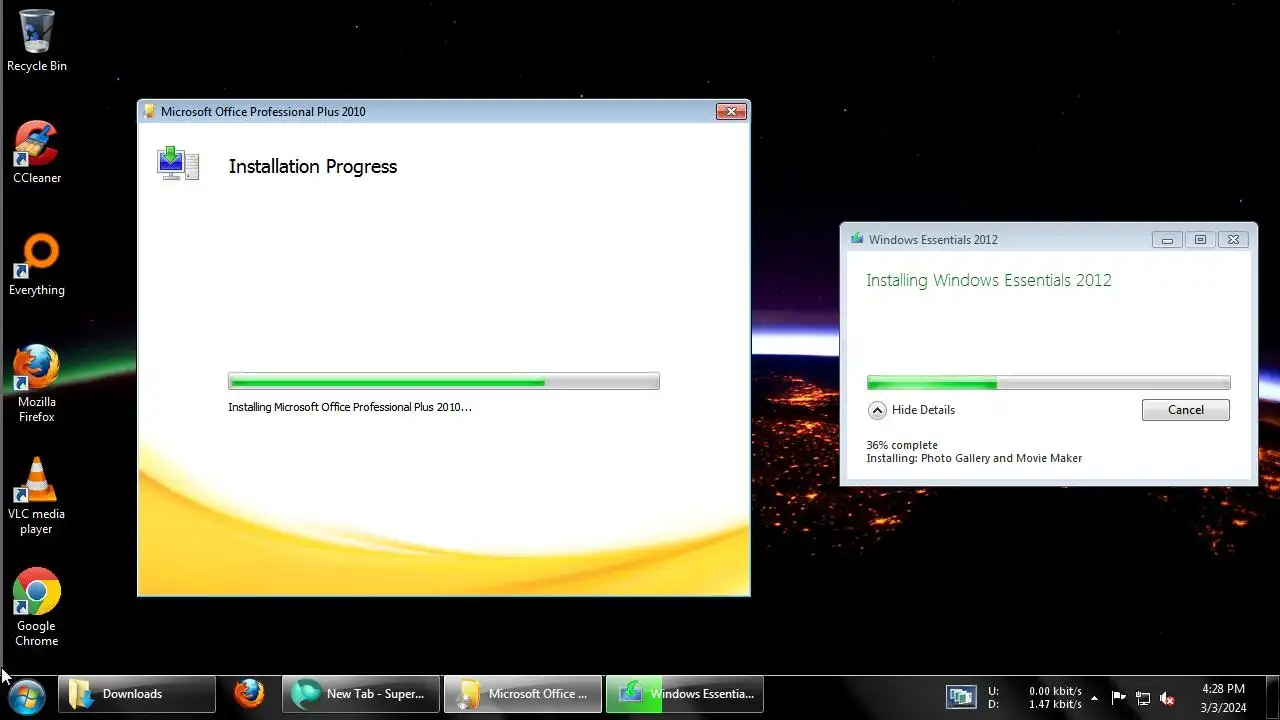
Task: Click the "Installation Progress" heading
Action: click(313, 167)
